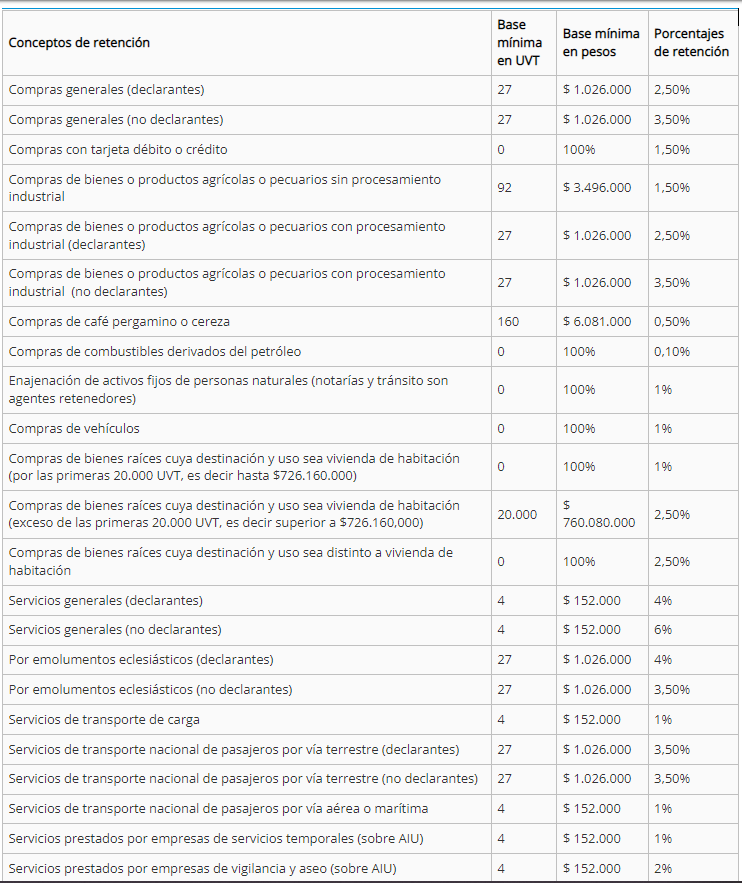Click the "$ 760.080.000" pesos cell
Viewport: 742px width, 883px height.
point(600,514)
